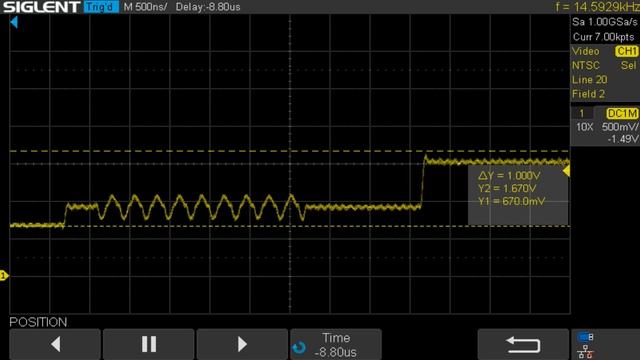Click the 500mV/ vertical scale readout
The image size is (640, 360).
[620, 127]
